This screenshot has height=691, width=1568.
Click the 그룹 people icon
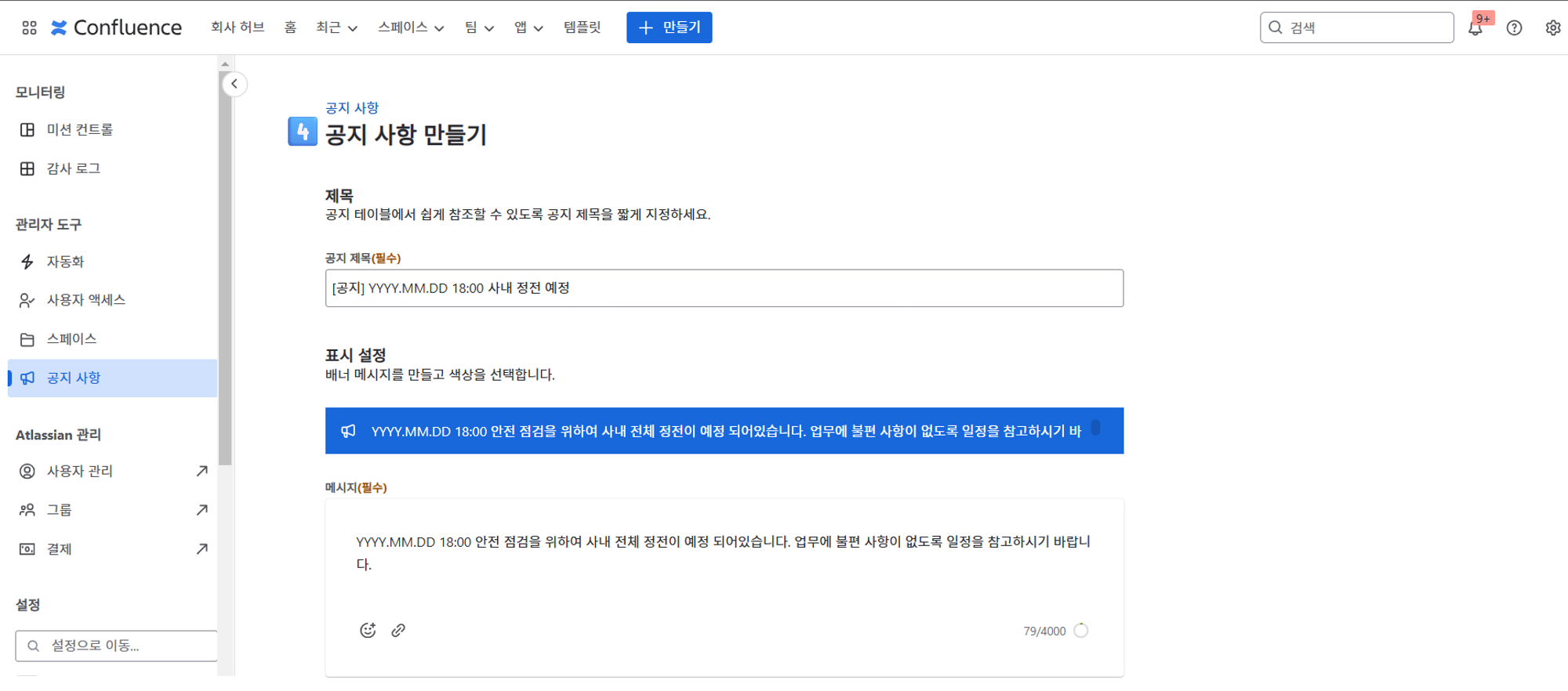pyautogui.click(x=27, y=510)
